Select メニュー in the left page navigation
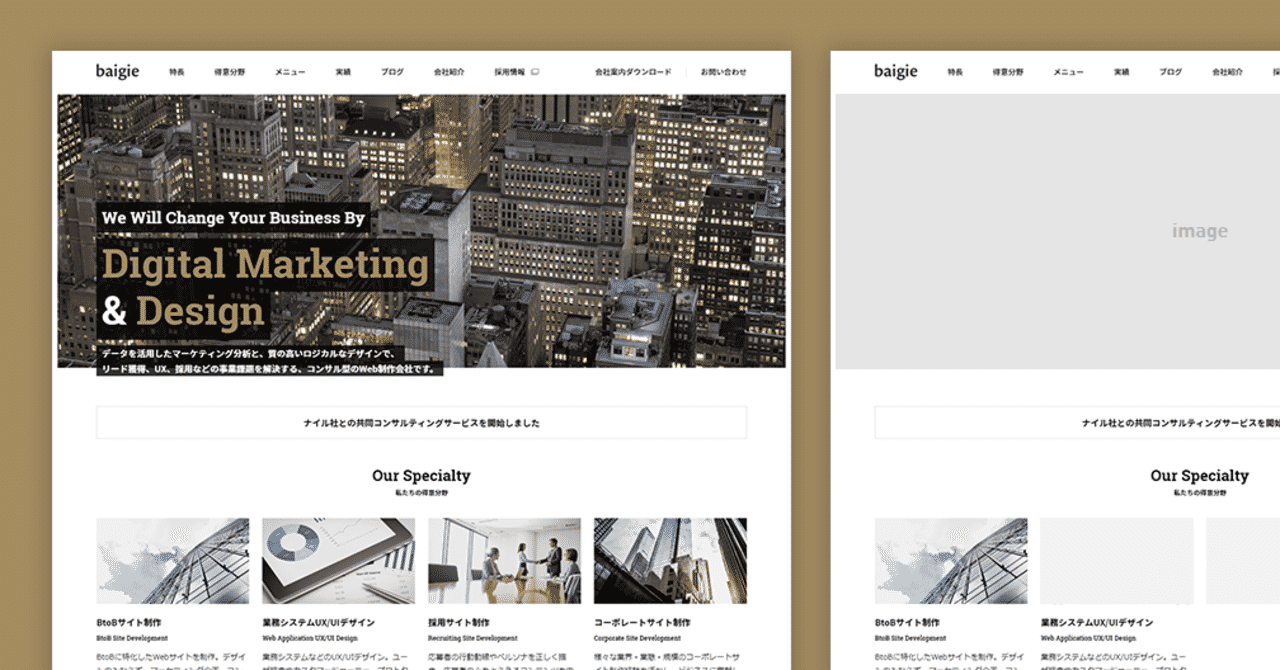This screenshot has height=670, width=1280. pos(290,72)
